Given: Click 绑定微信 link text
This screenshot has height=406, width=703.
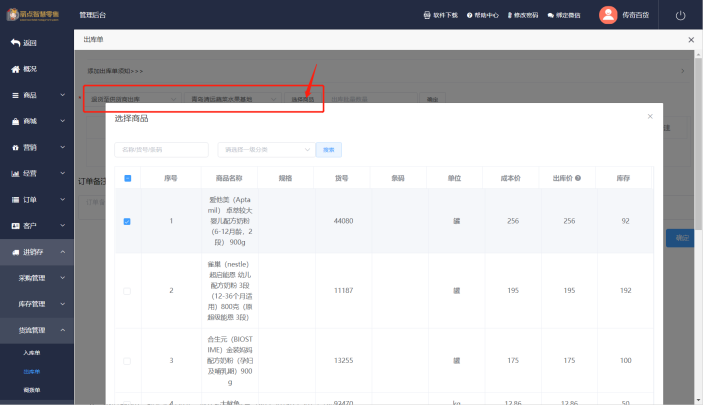Looking at the screenshot, I should pos(568,15).
